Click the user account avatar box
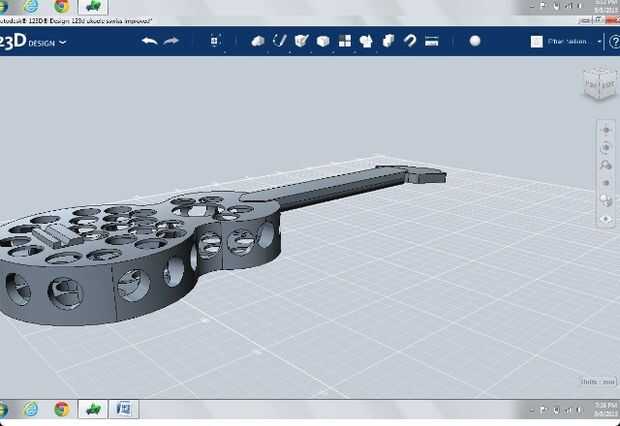This screenshot has width=620, height=426. point(537,42)
